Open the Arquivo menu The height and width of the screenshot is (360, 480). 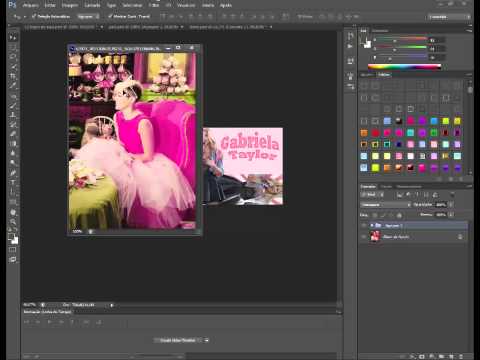[31, 5]
